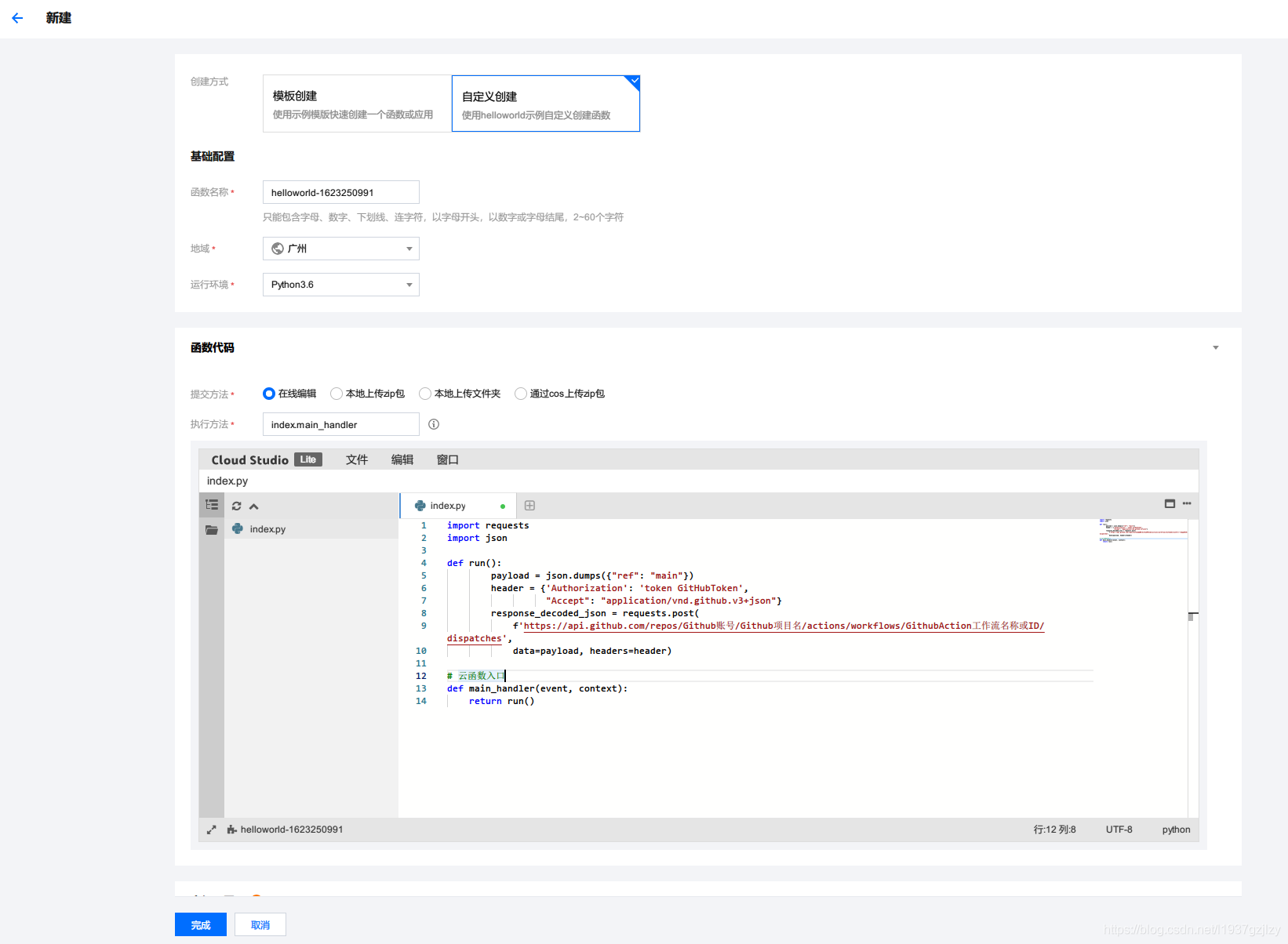This screenshot has width=1288, height=944.
Task: Choose 本地上传zip包 submission method
Action: (x=337, y=394)
